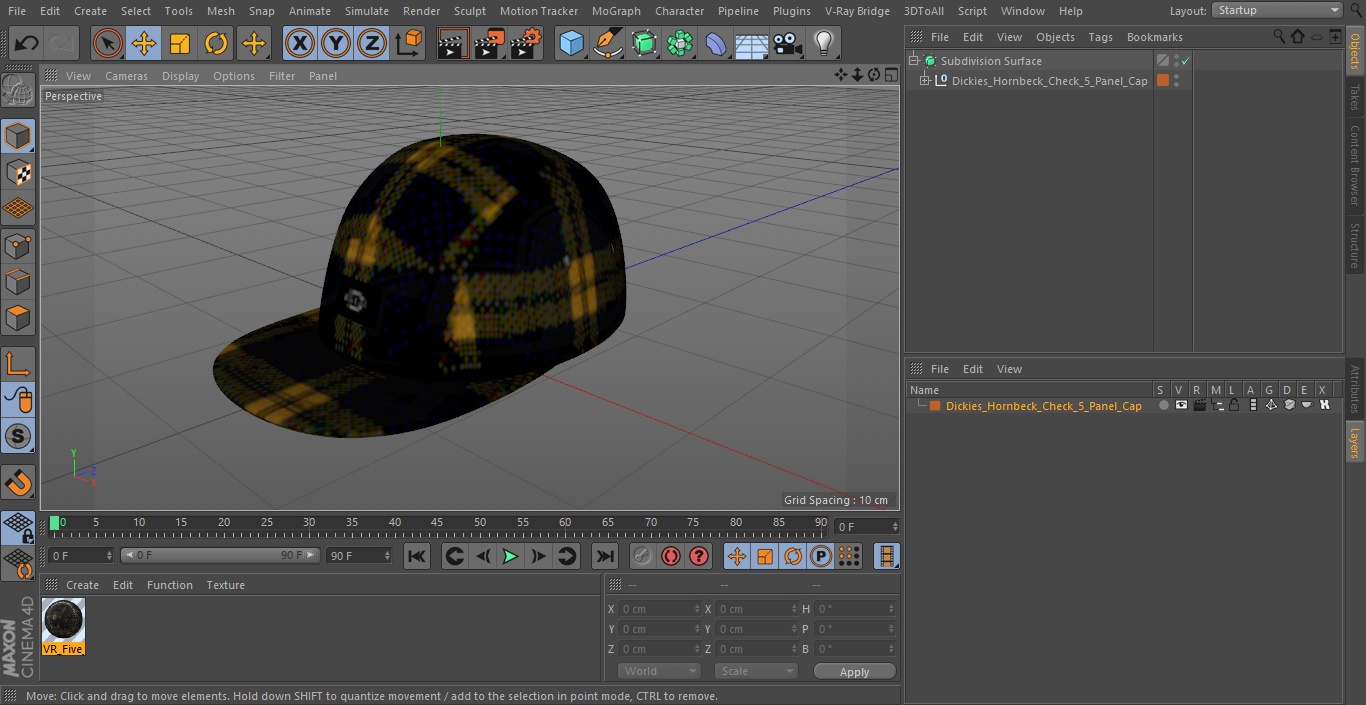The width and height of the screenshot is (1366, 705).
Task: Click the VR_Five material thumbnail
Action: (63, 621)
